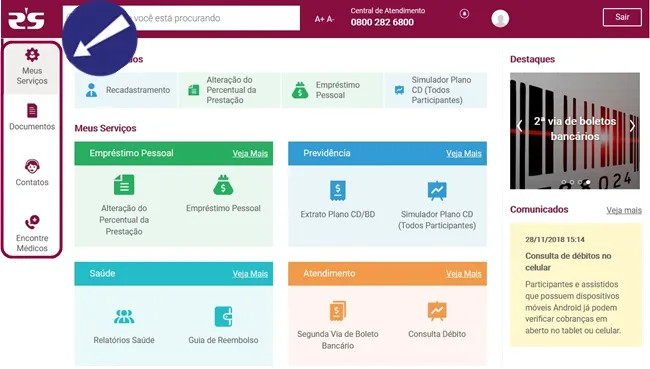Open the user profile avatar
The height and width of the screenshot is (369, 650).
(500, 18)
